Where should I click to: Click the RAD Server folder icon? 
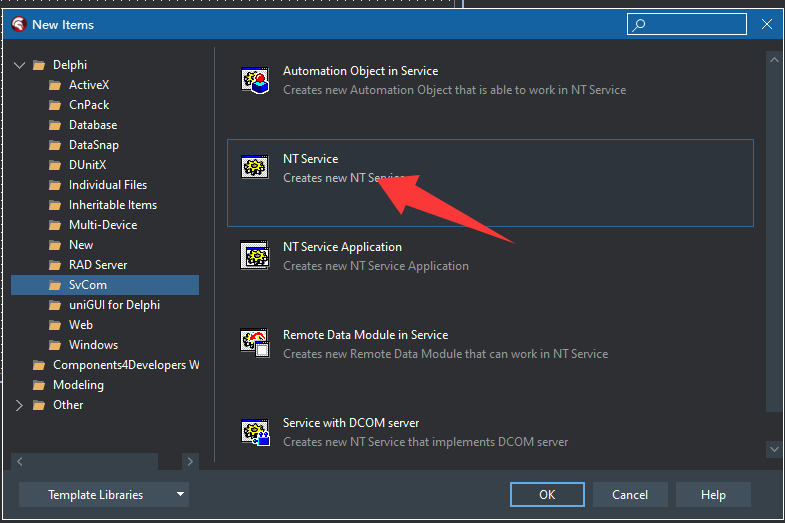(x=55, y=265)
